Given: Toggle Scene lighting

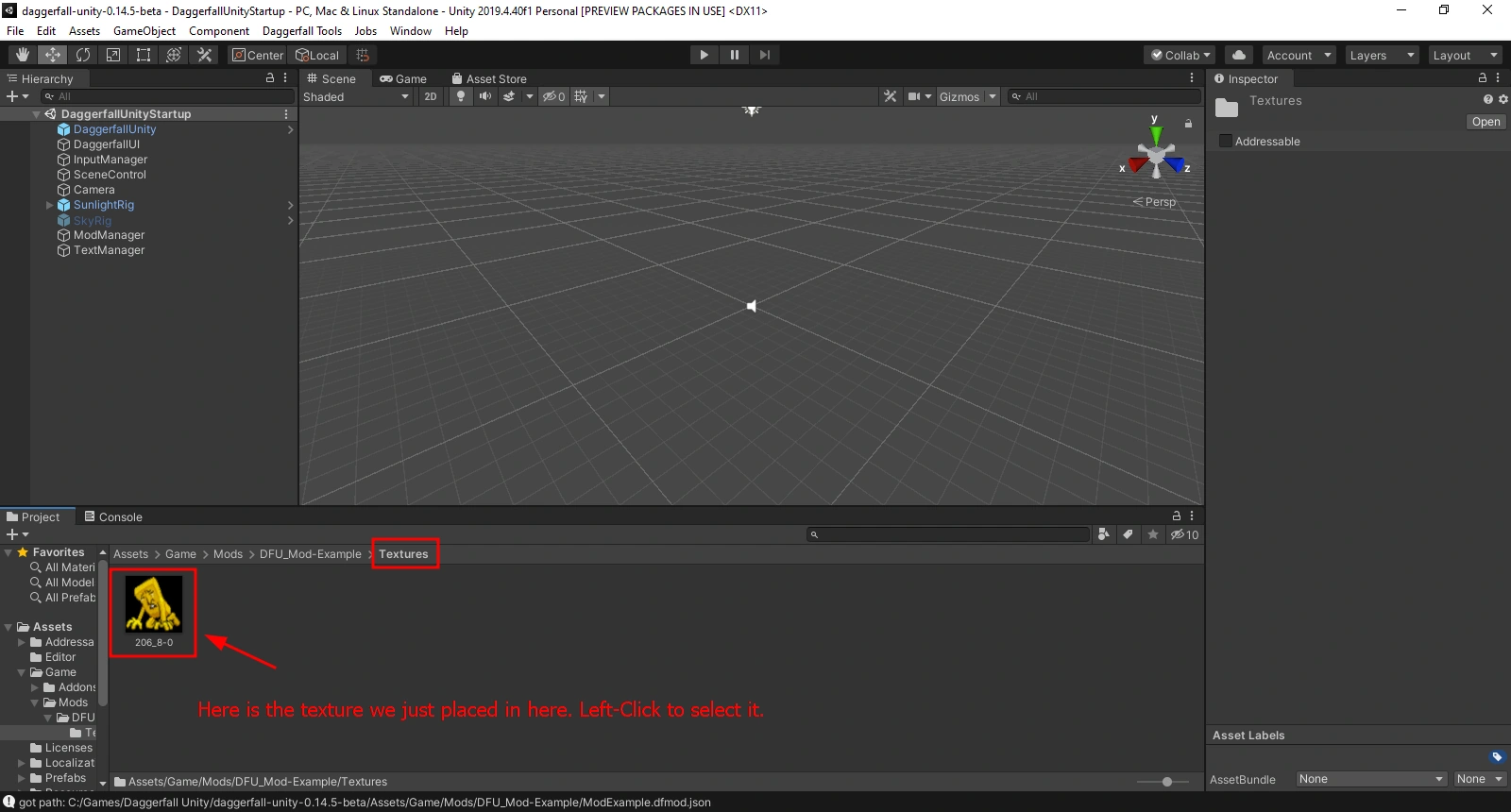Looking at the screenshot, I should pyautogui.click(x=460, y=96).
